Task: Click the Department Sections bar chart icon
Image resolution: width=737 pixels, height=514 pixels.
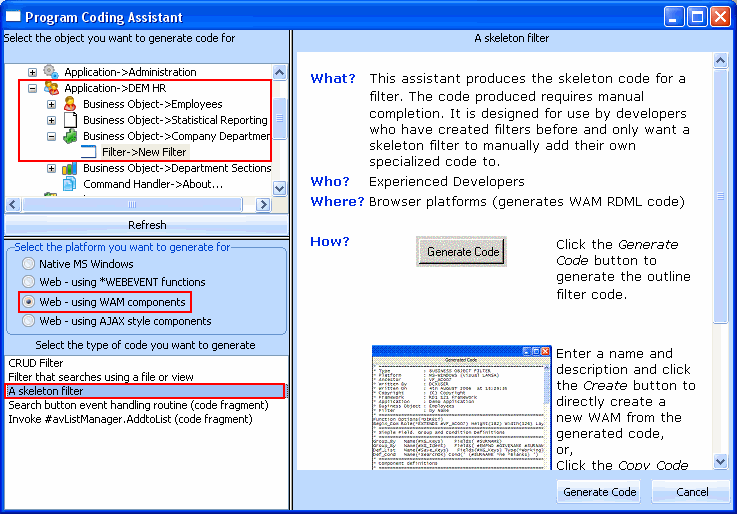Action: pos(70,168)
